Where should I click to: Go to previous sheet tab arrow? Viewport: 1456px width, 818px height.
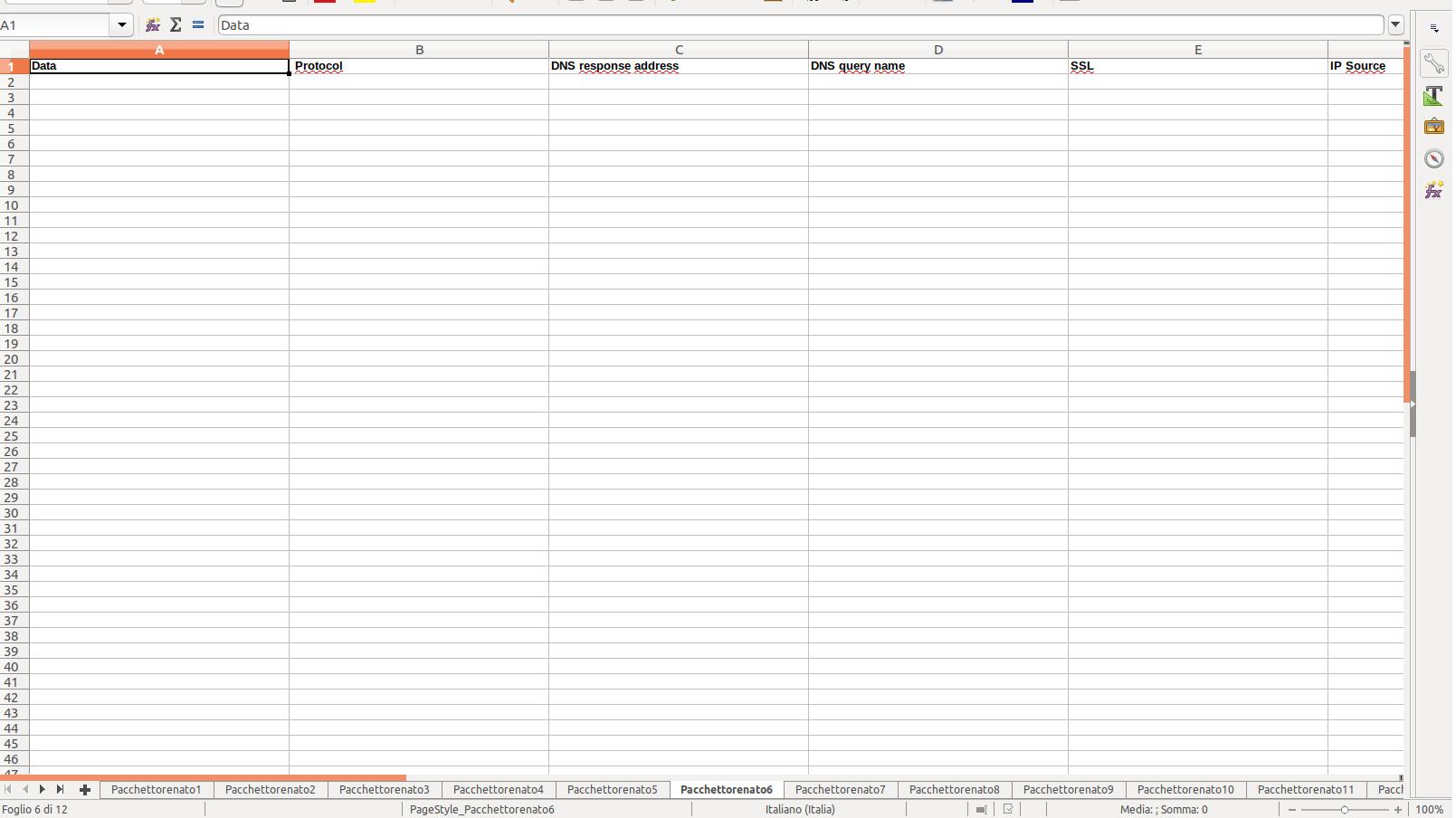25,790
